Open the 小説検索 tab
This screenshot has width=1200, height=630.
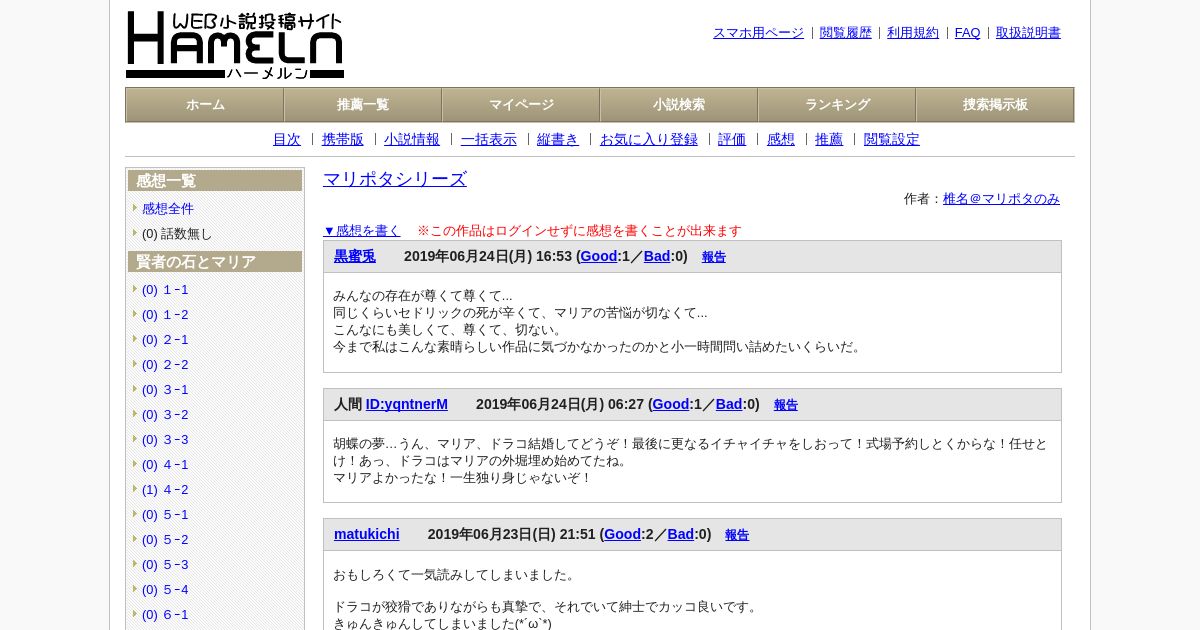point(679,105)
